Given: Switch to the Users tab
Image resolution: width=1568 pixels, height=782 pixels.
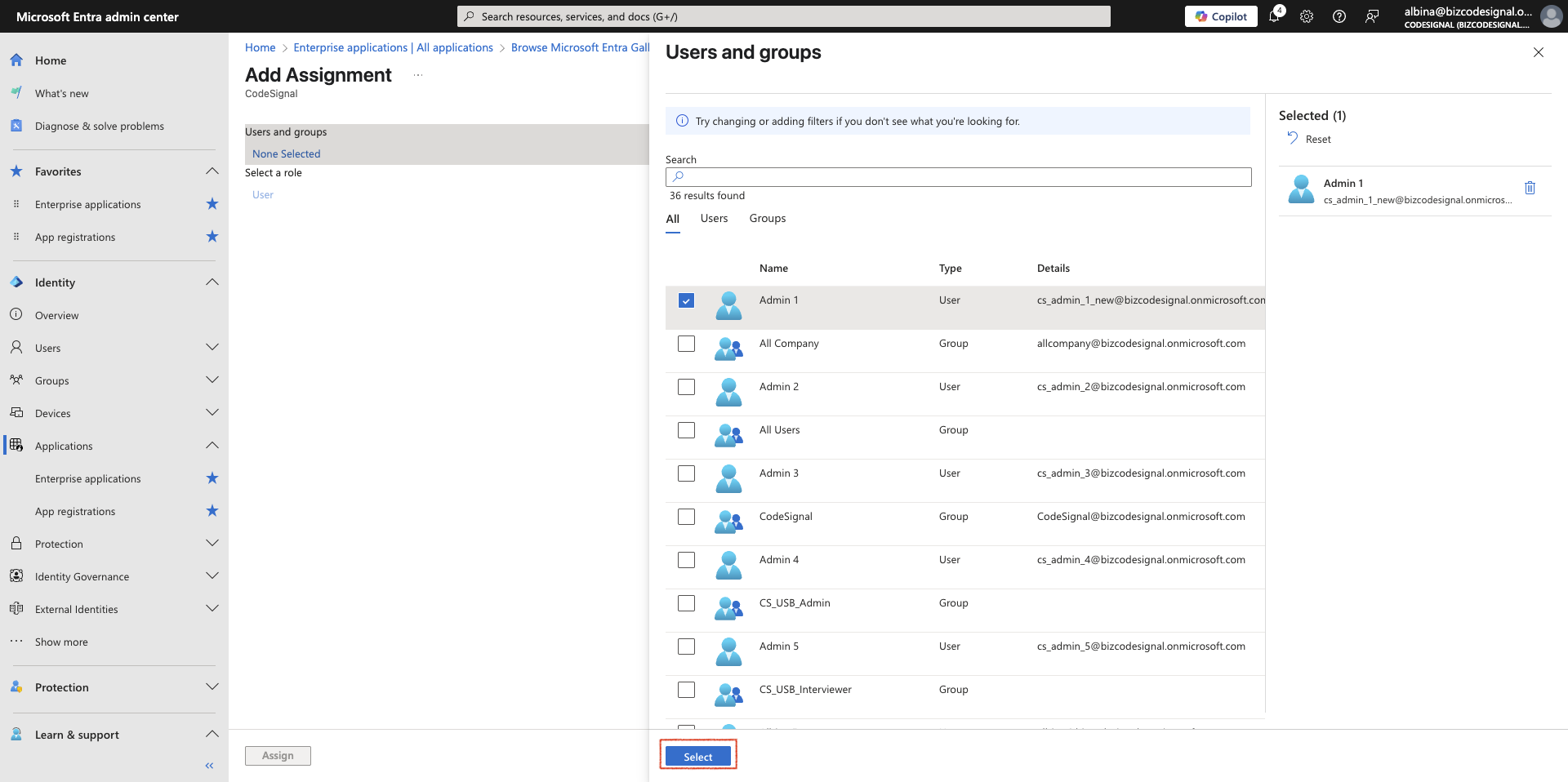Looking at the screenshot, I should coord(714,219).
